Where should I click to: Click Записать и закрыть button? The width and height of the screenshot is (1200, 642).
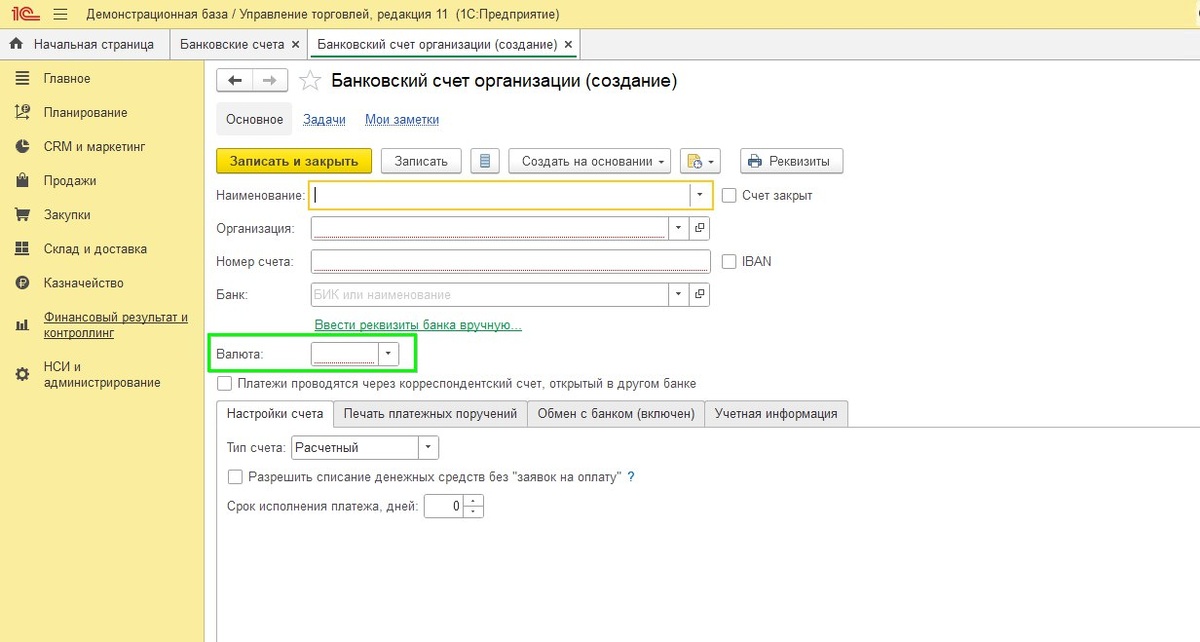click(x=294, y=161)
